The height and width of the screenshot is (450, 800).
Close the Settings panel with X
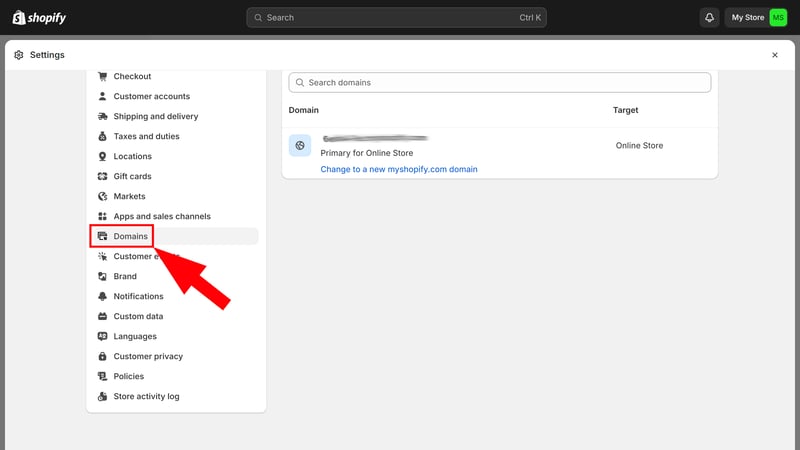click(774, 55)
